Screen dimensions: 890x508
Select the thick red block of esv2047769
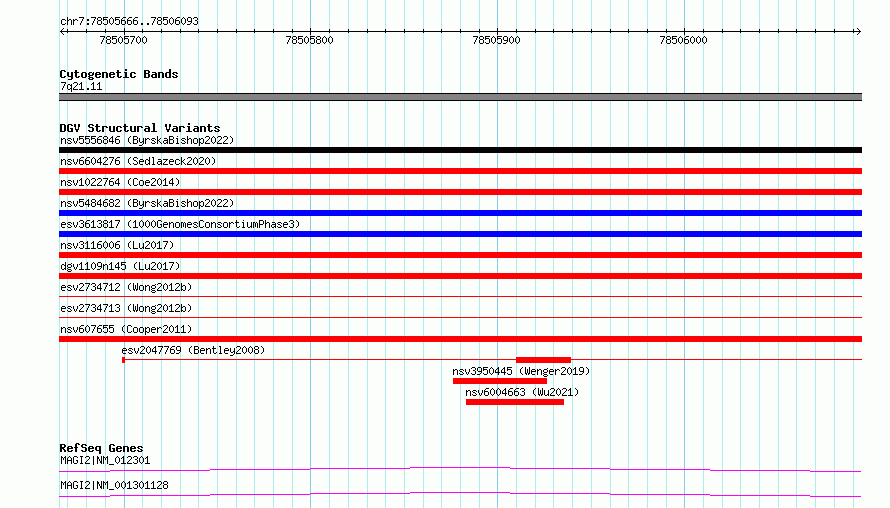coord(543,360)
